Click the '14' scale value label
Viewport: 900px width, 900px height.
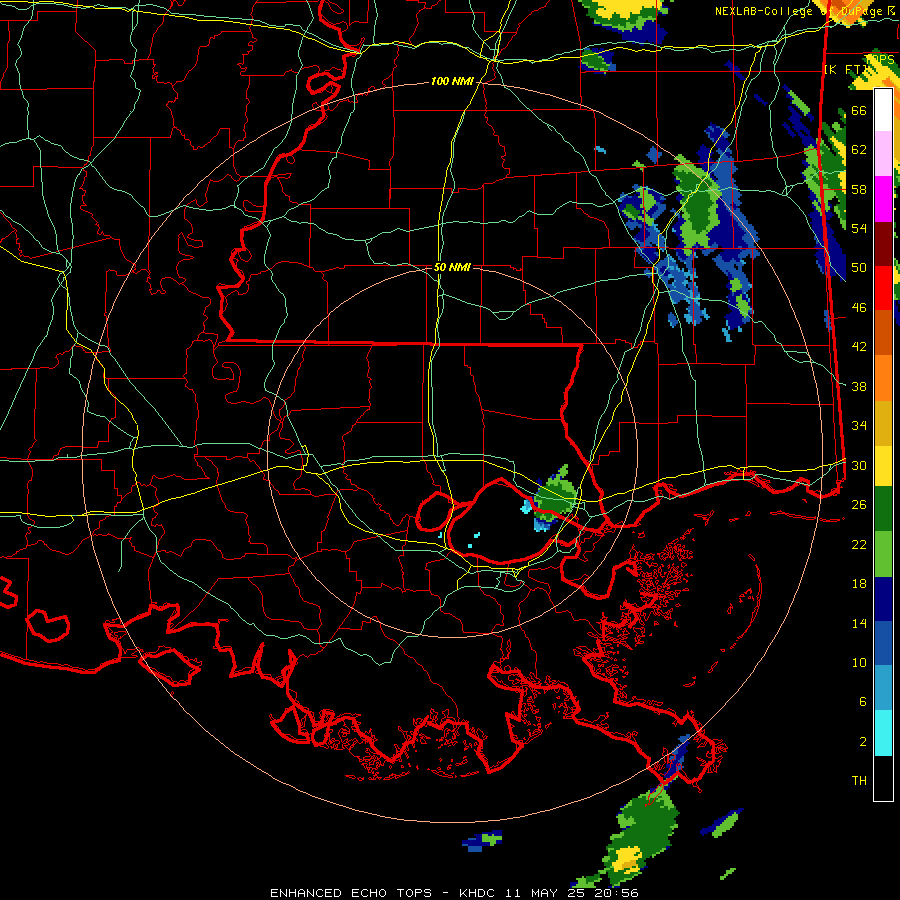click(859, 623)
